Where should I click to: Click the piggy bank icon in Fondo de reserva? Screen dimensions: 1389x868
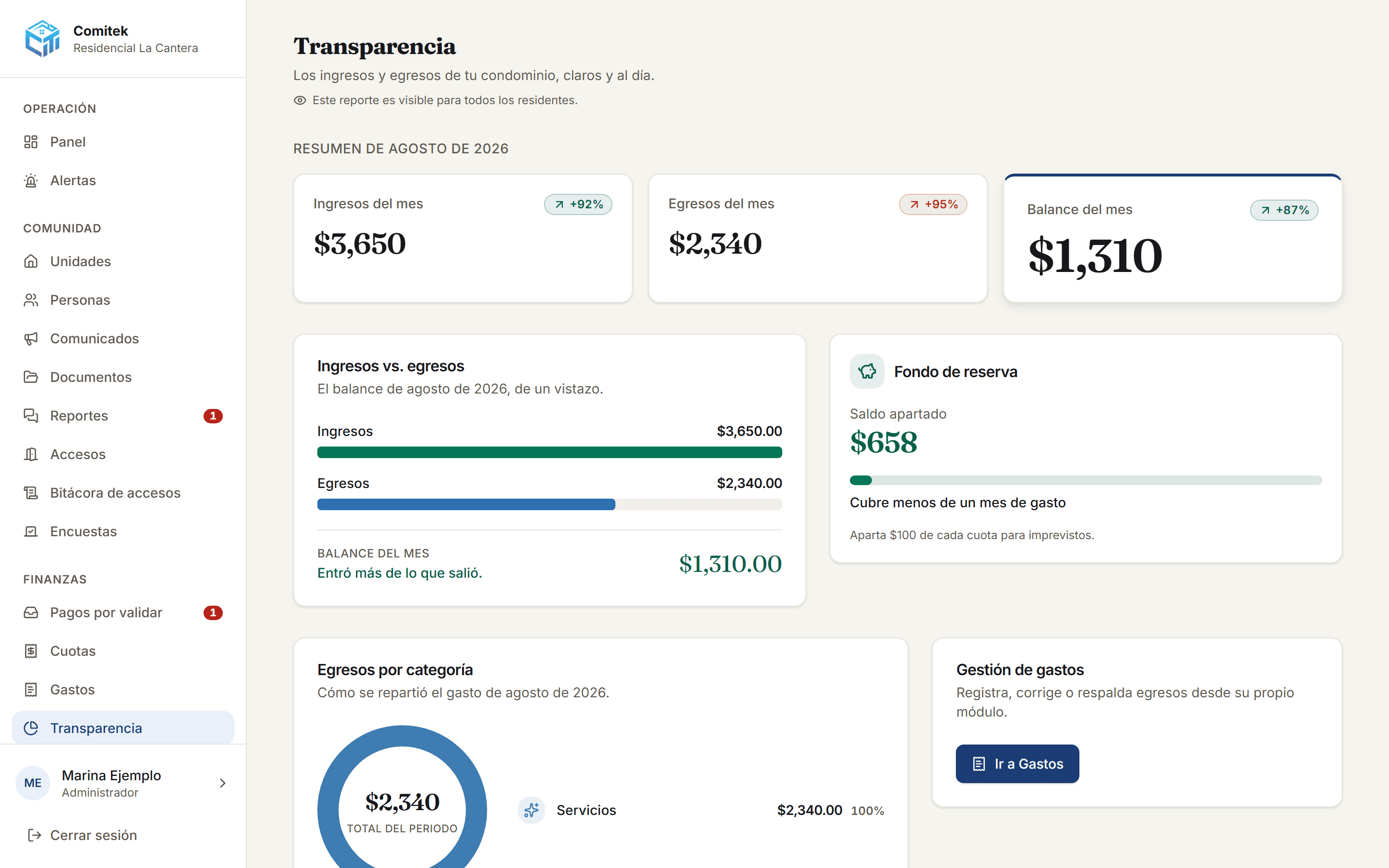tap(867, 371)
